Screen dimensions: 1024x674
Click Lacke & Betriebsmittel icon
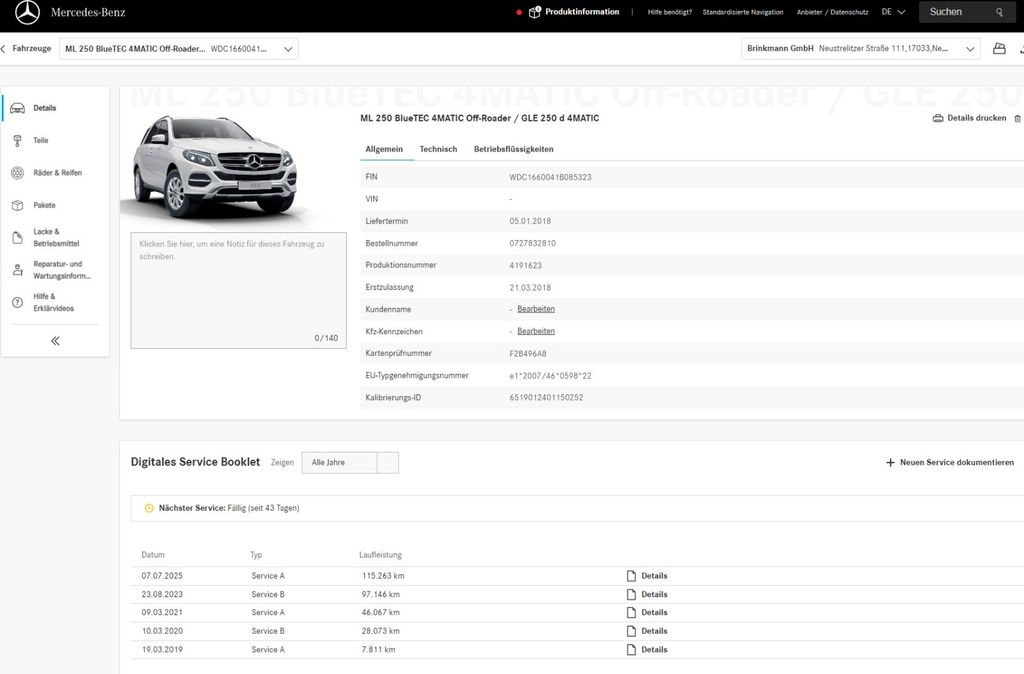18,238
